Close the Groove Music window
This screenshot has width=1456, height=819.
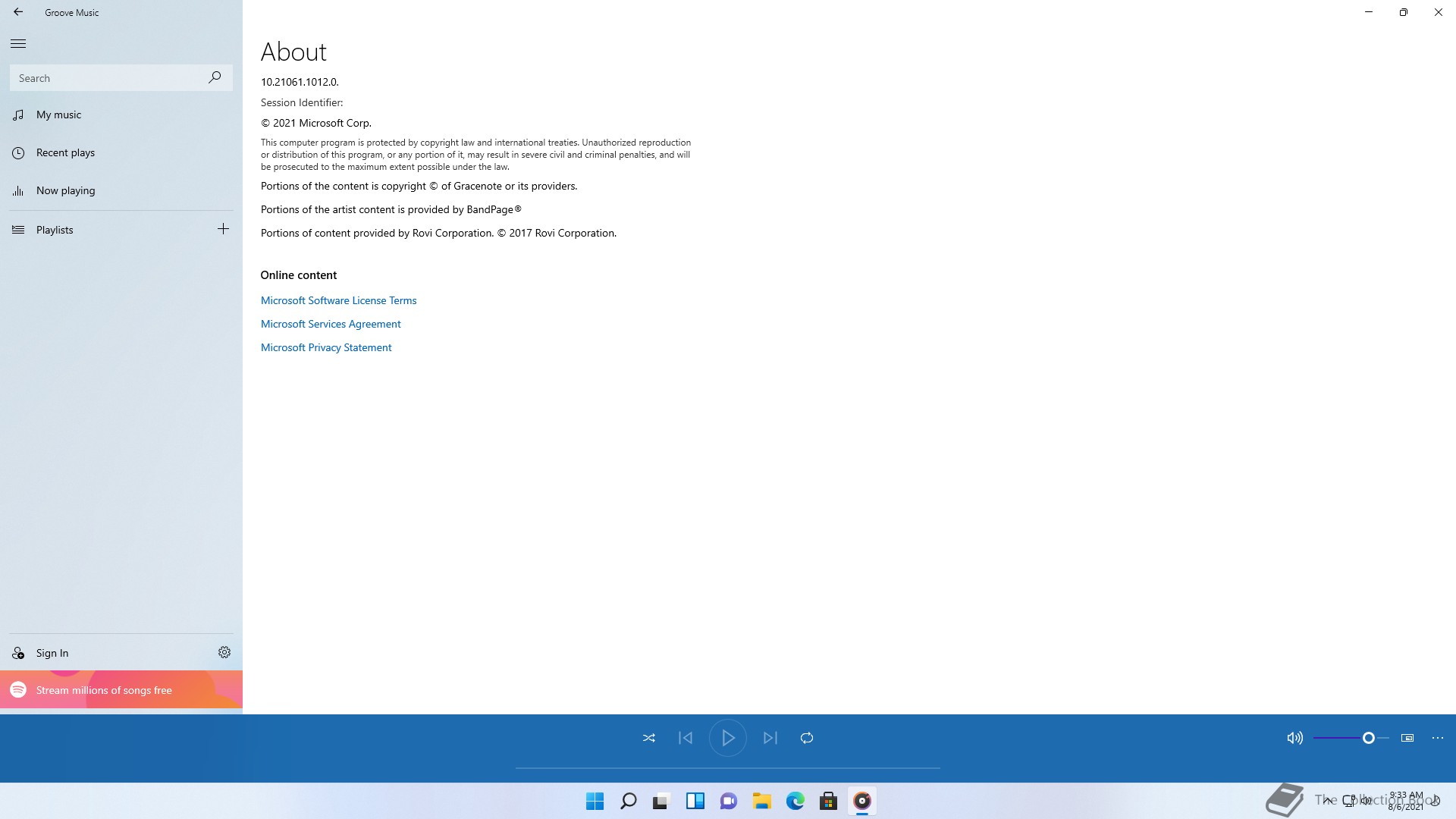[x=1439, y=12]
